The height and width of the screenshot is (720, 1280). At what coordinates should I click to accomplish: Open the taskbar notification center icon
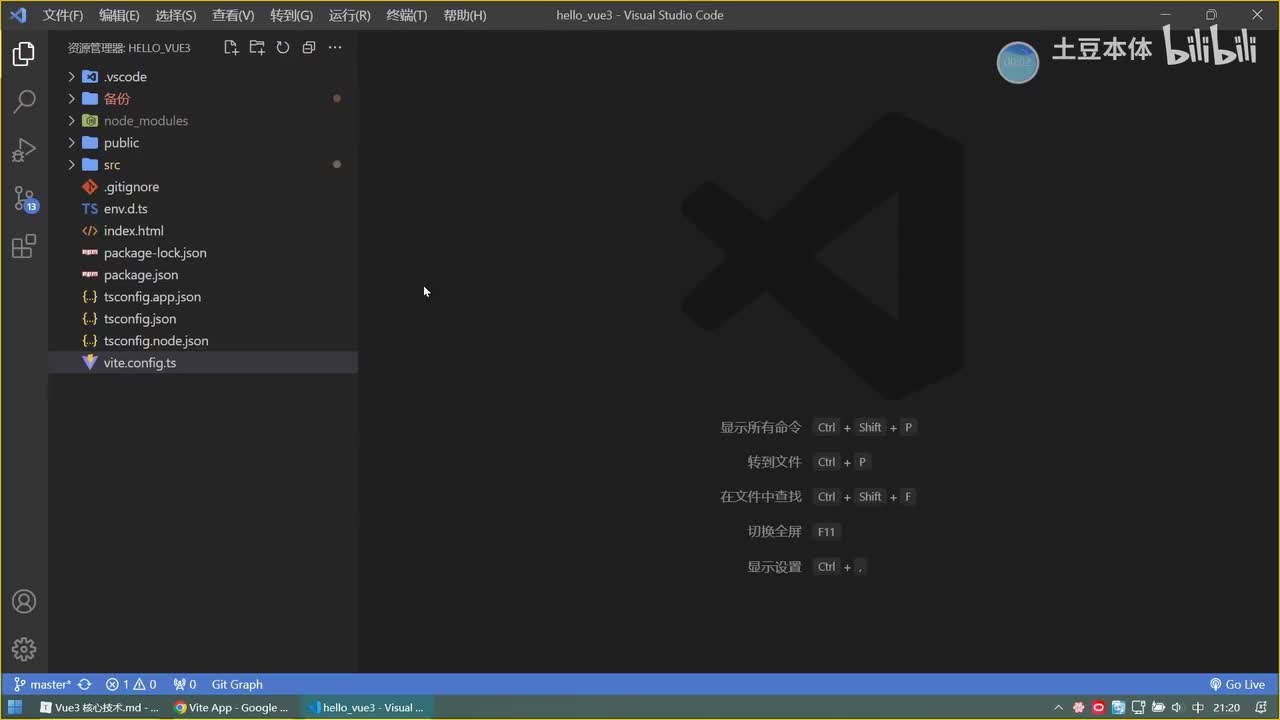(1261, 708)
